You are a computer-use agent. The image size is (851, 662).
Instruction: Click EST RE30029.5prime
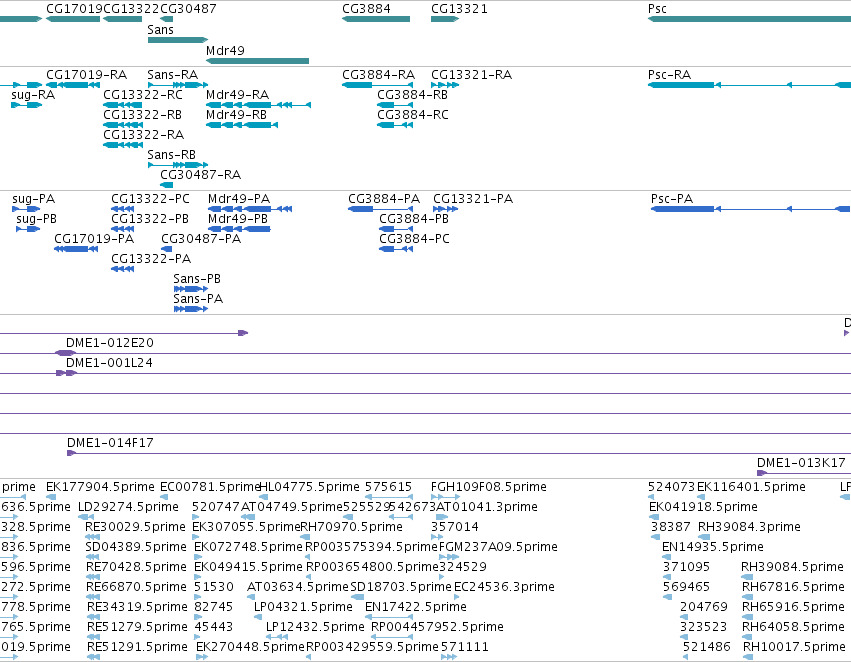(x=135, y=527)
